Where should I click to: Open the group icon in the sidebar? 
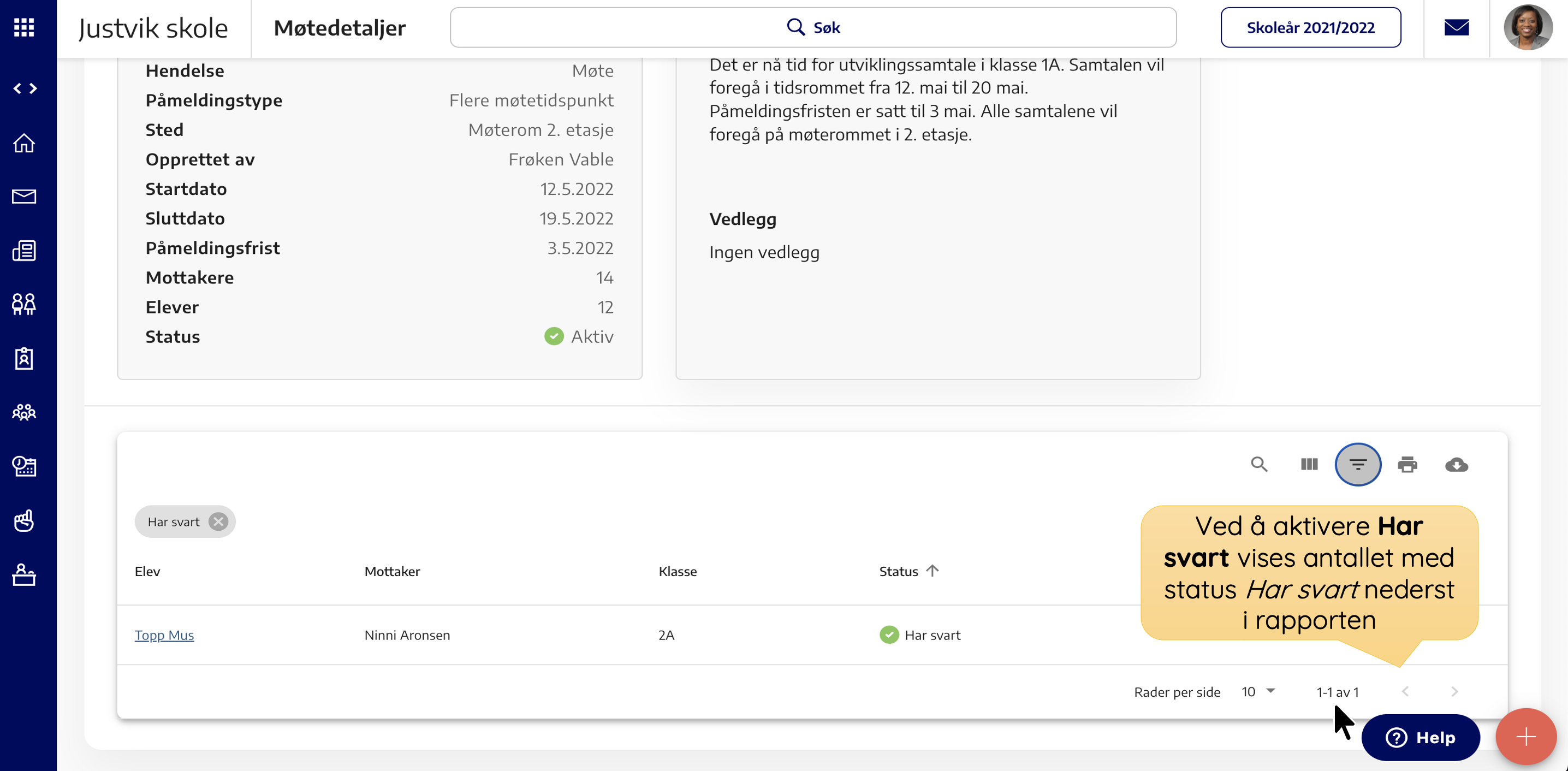tap(25, 412)
